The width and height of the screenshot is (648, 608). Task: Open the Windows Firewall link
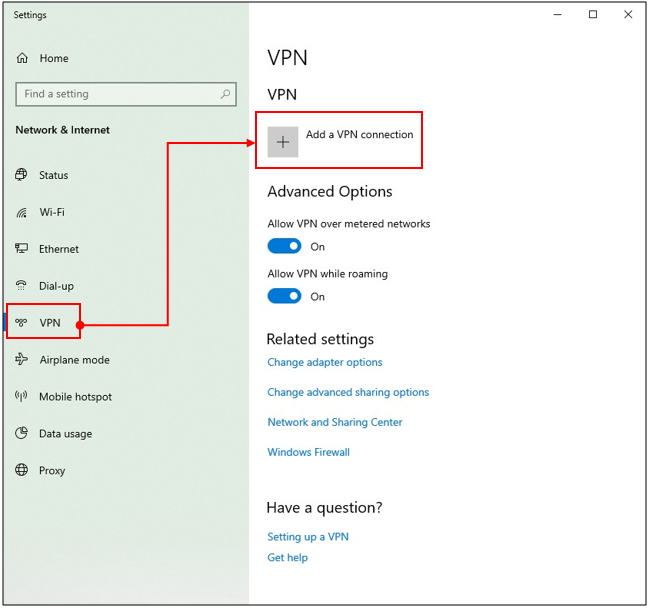tap(308, 452)
